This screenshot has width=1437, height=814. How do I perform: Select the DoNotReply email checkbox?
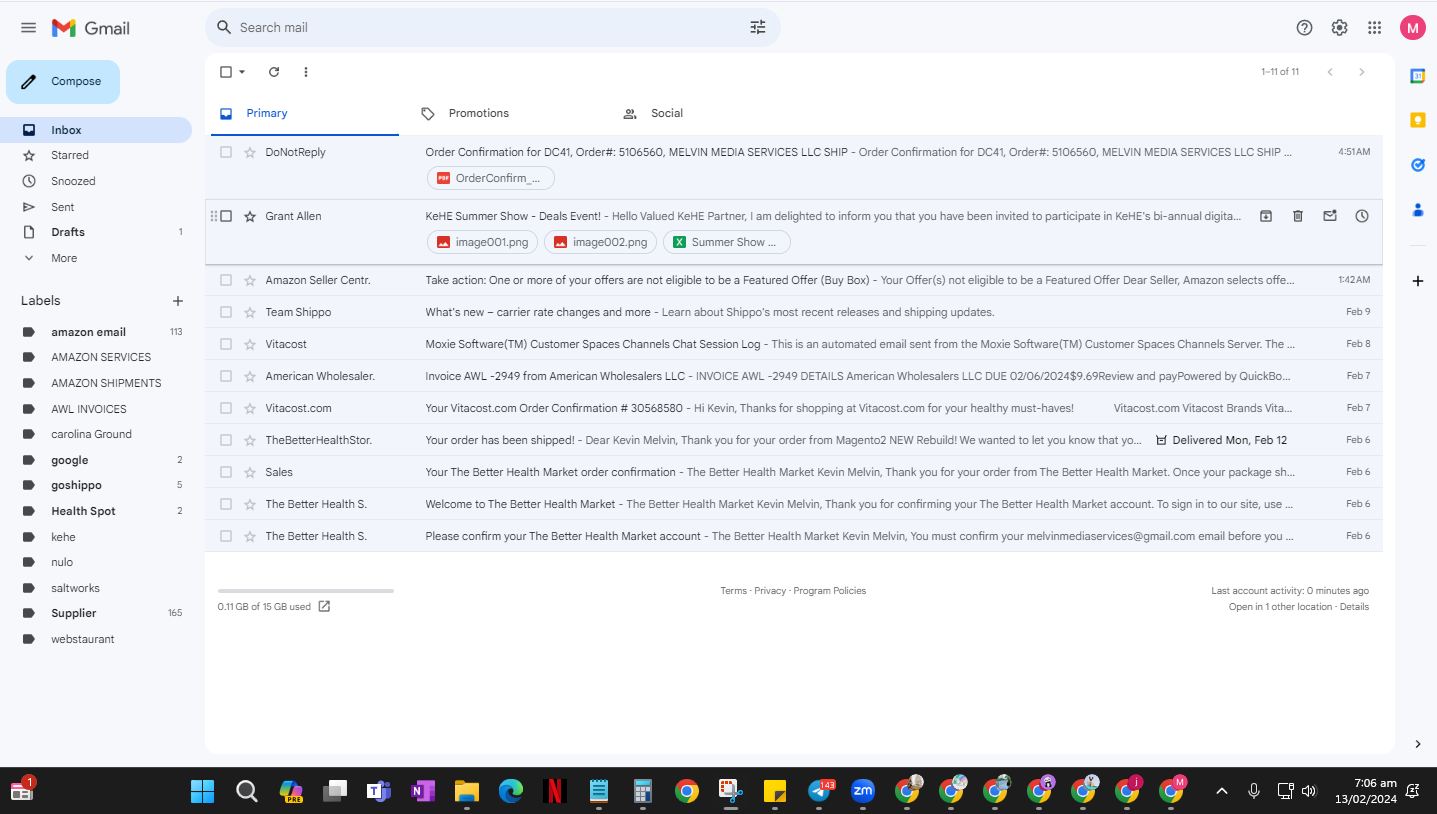click(x=226, y=152)
